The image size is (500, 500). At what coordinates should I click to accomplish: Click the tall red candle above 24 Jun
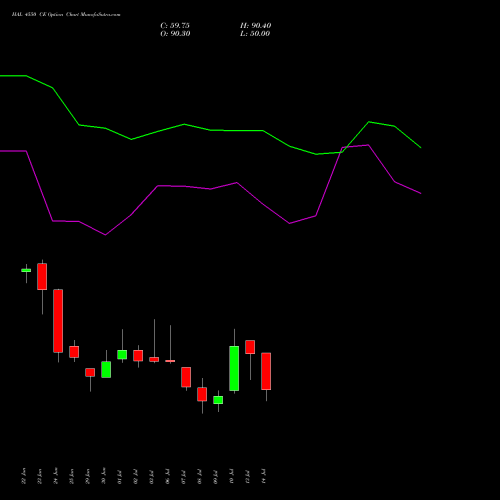tap(58, 321)
